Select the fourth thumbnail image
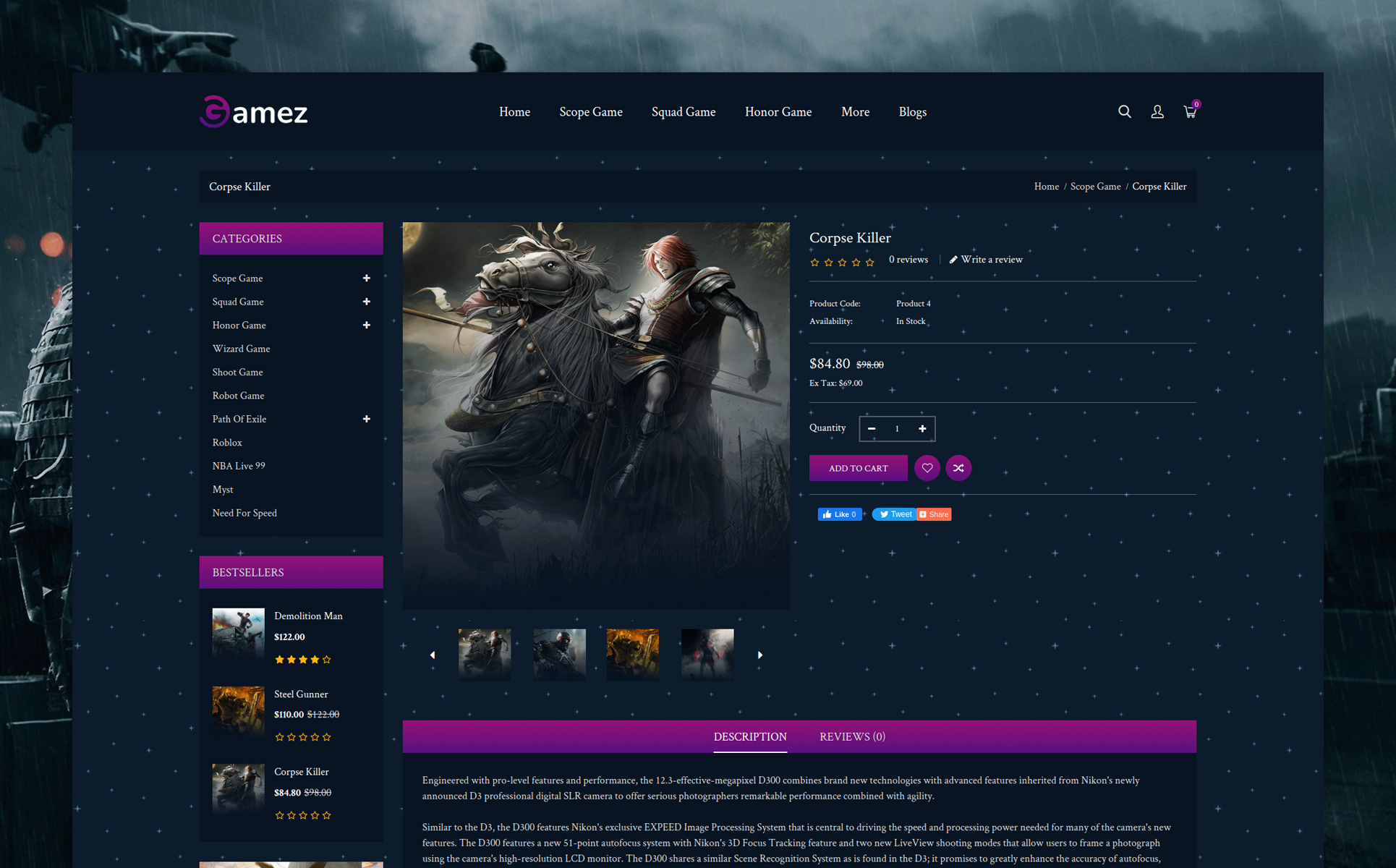 point(707,655)
